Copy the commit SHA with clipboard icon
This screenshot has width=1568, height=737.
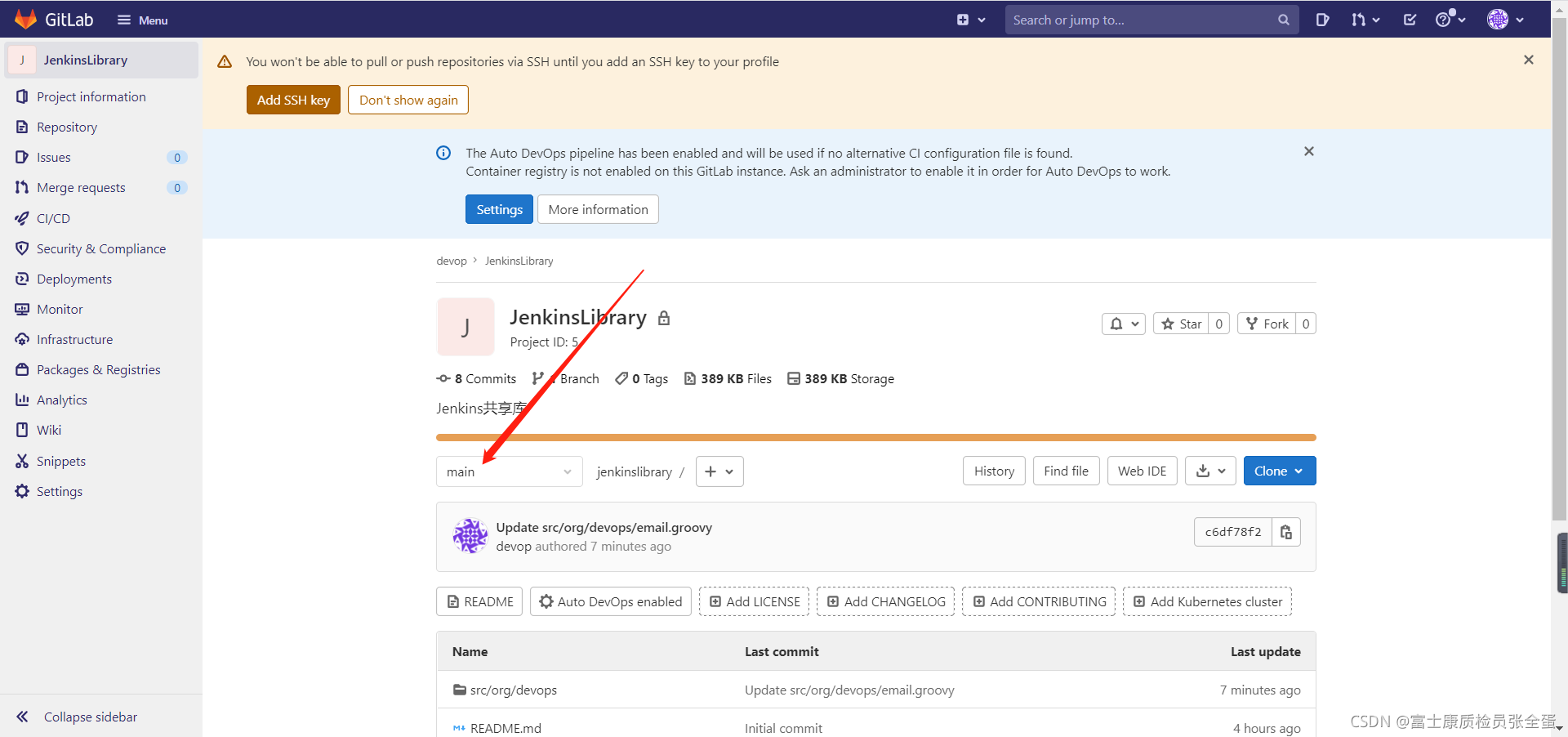tap(1286, 532)
